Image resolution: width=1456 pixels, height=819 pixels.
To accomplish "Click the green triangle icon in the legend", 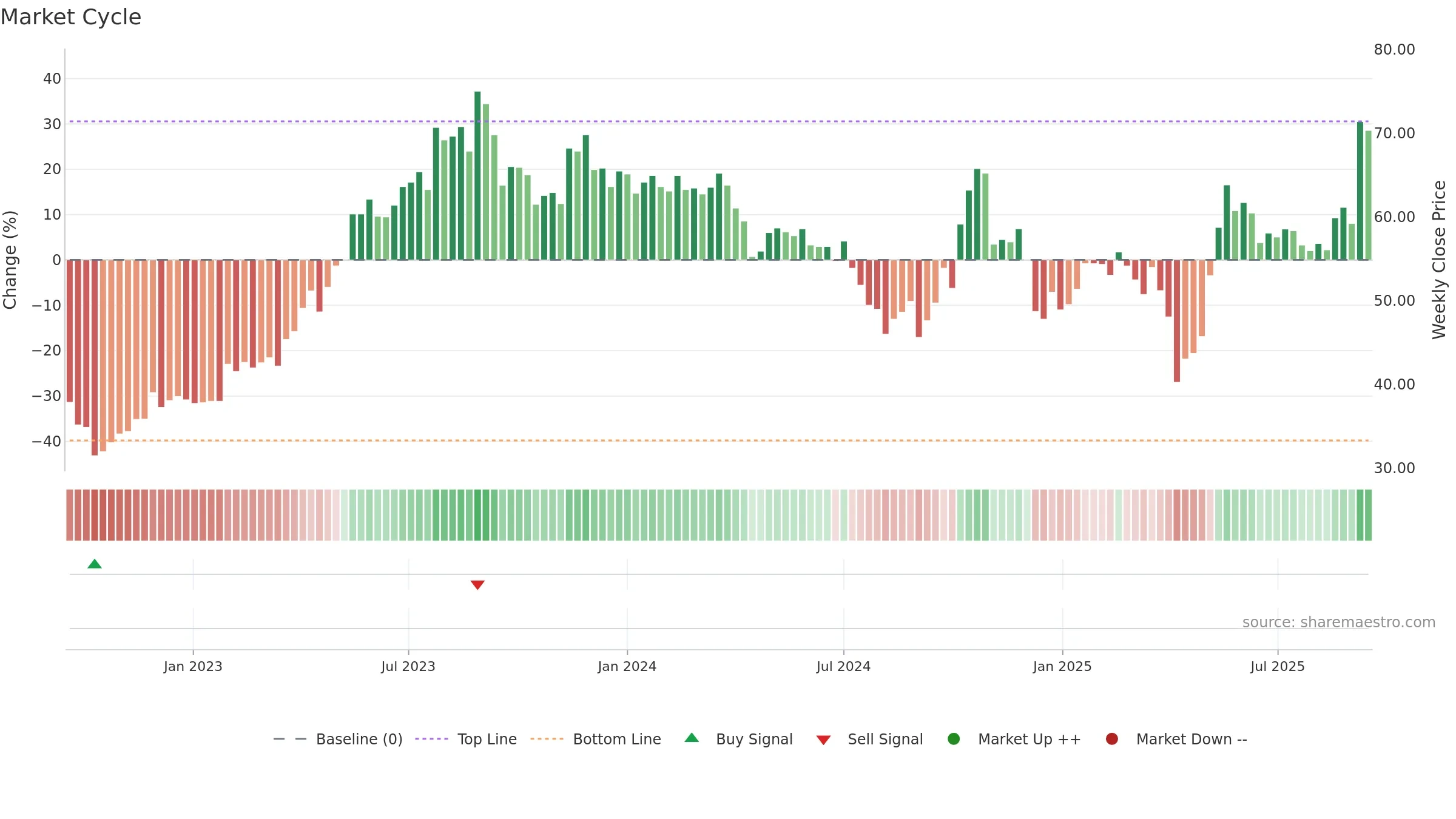I will pos(692,738).
